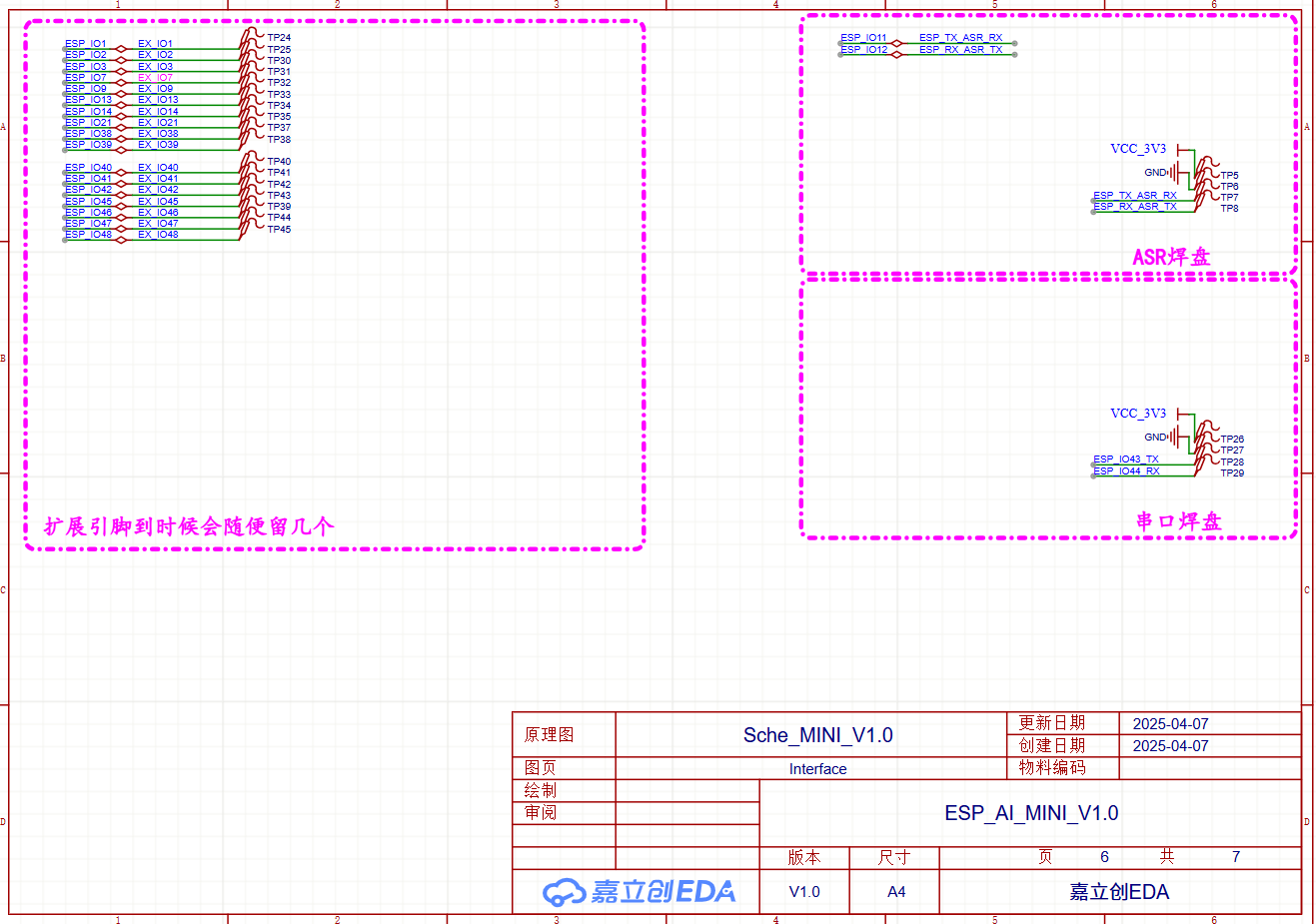This screenshot has width=1316, height=924.
Task: Click the EX_IO47 net label
Action: click(x=158, y=224)
